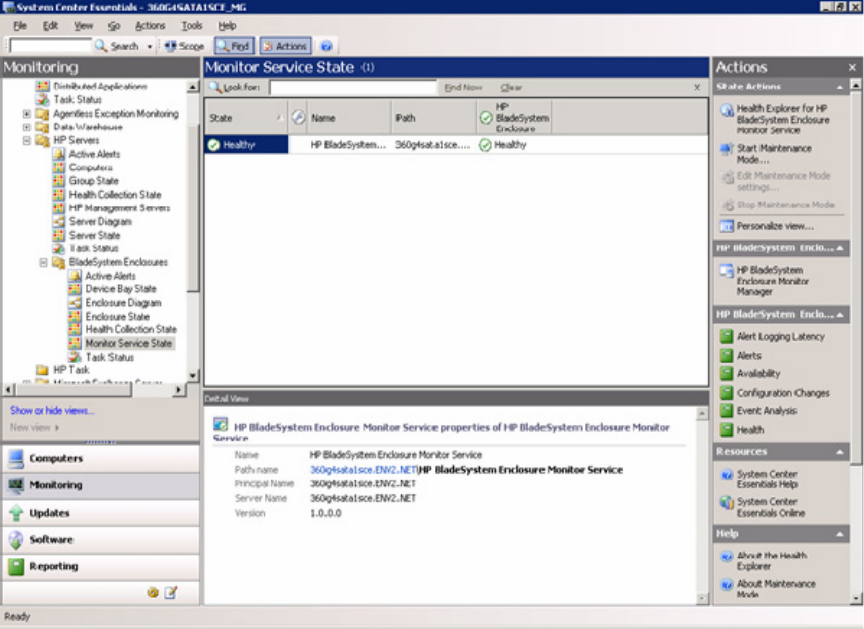Toggle the Scope button in toolbar

pos(184,46)
